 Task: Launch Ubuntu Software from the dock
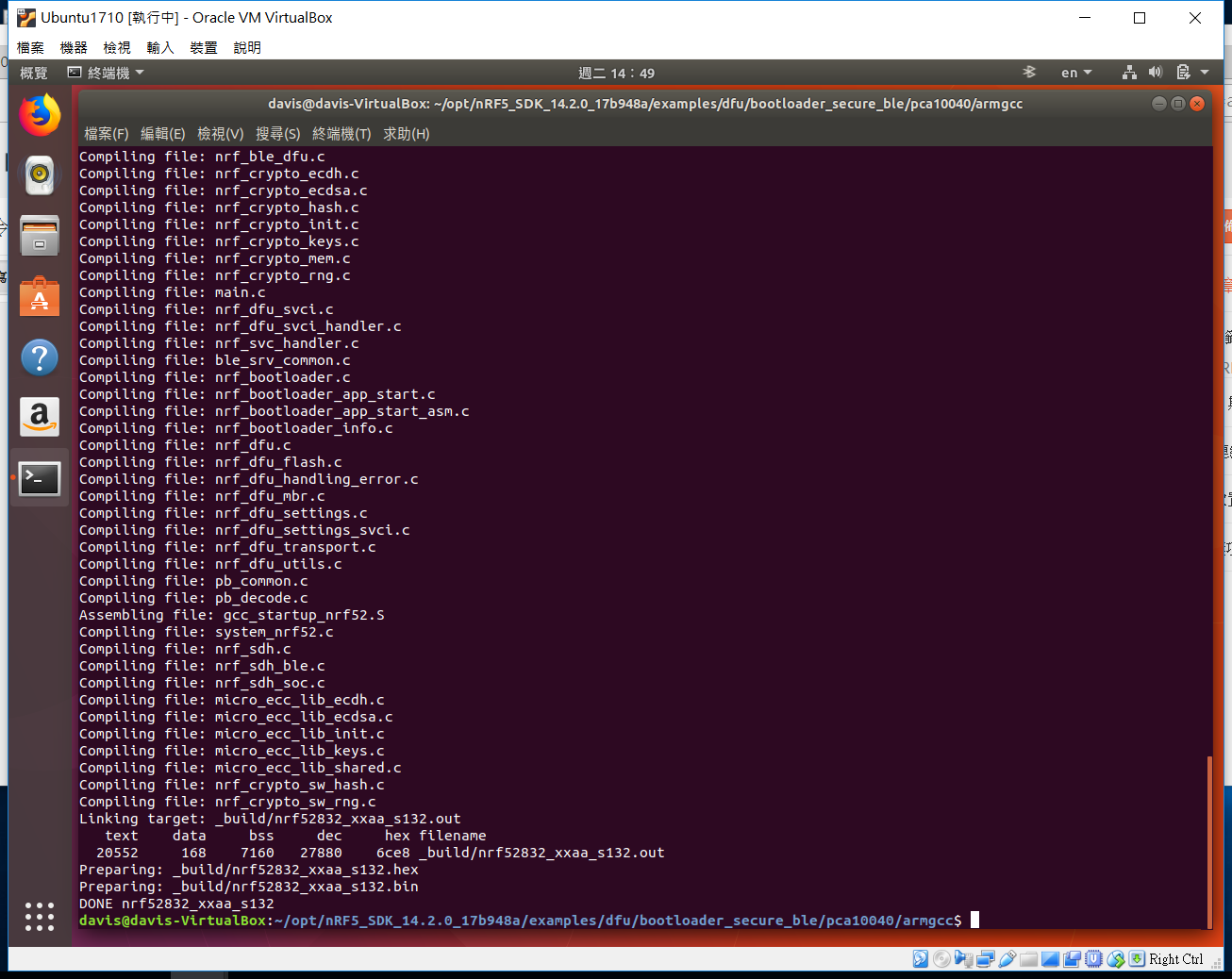tap(39, 296)
